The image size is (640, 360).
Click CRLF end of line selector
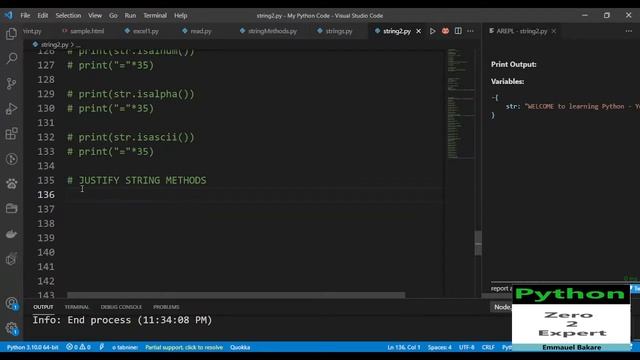[488, 347]
